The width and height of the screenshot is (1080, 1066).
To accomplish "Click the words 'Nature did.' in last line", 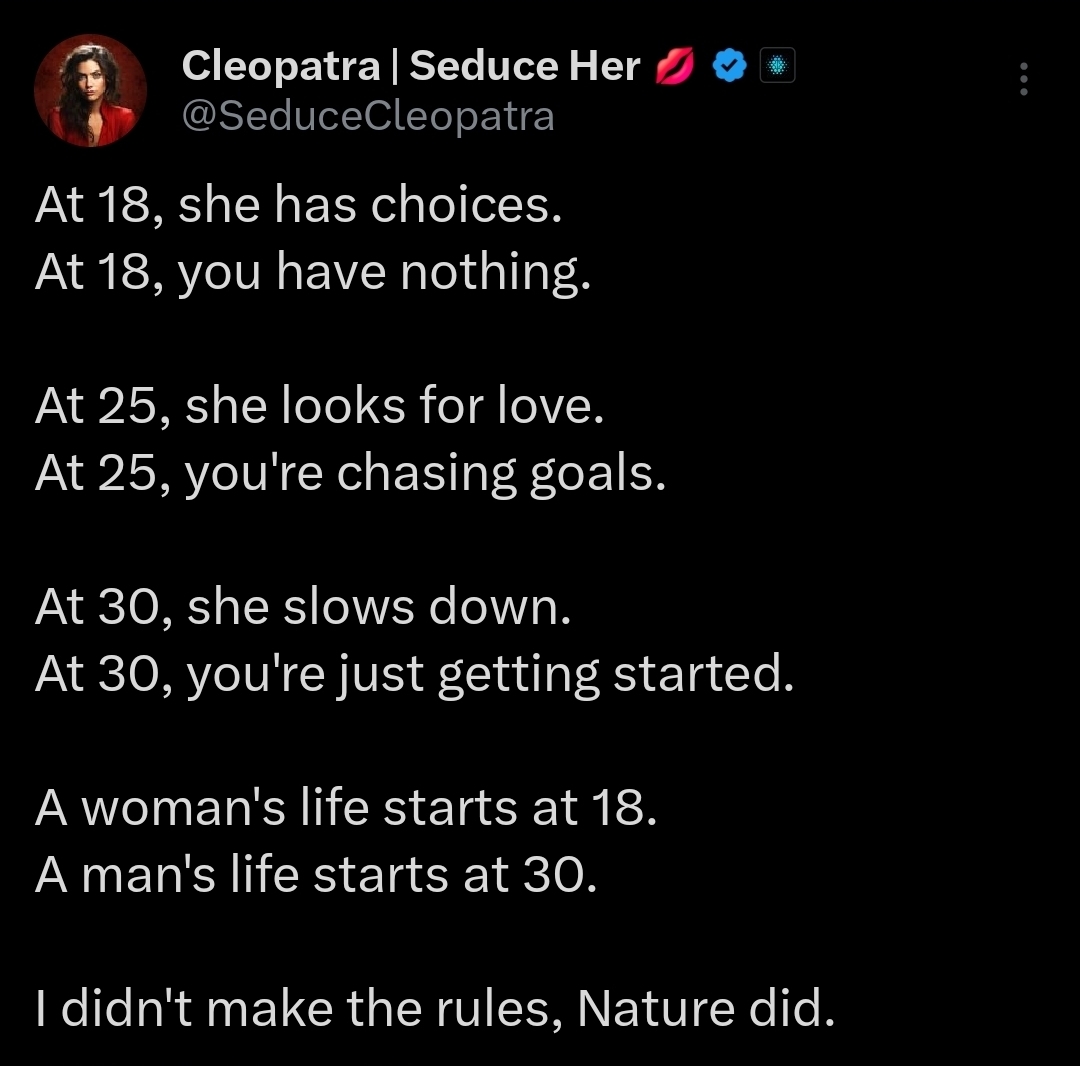I will pos(706,1009).
